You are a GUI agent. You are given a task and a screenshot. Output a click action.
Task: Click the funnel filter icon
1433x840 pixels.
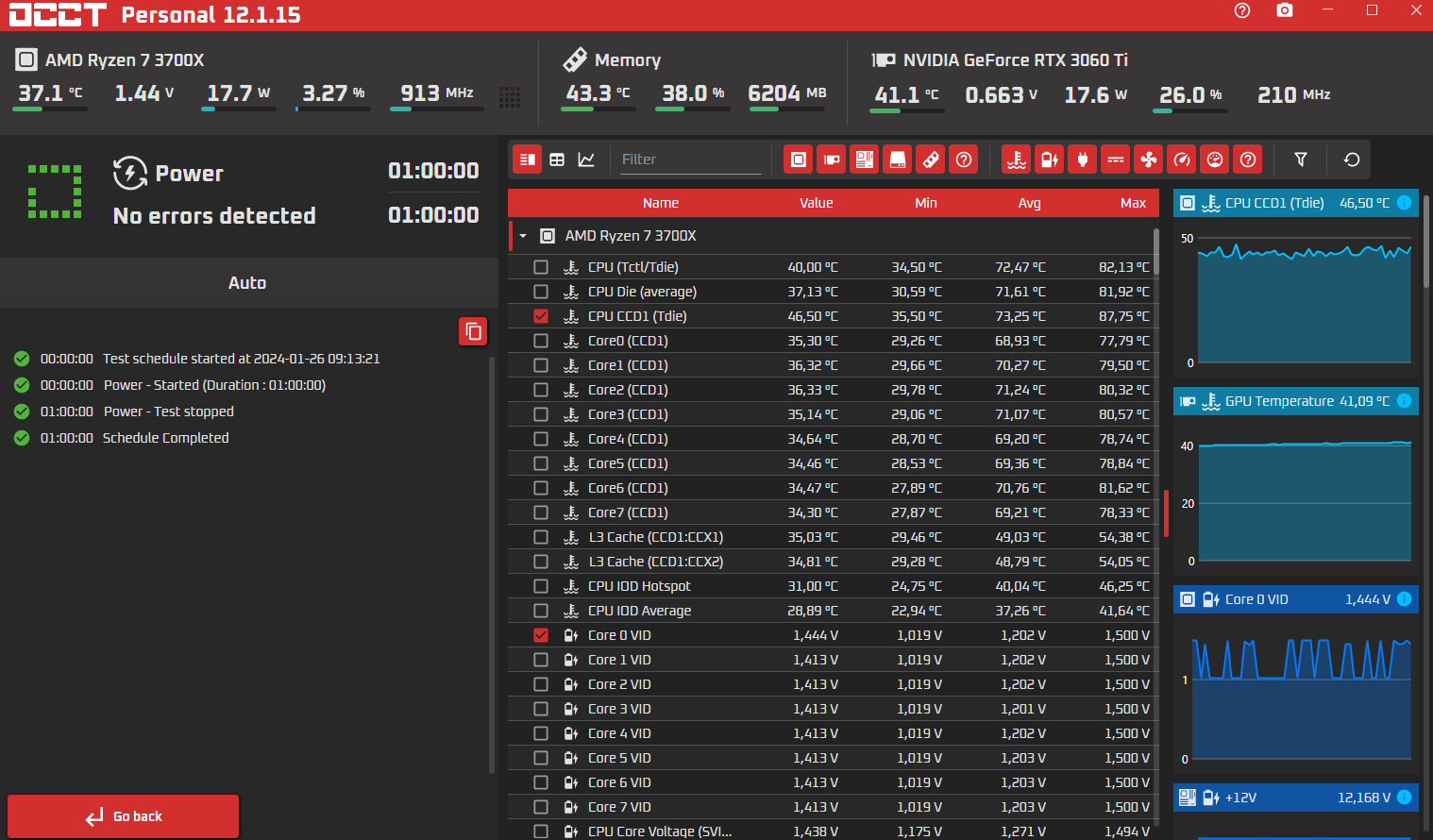coord(1301,160)
